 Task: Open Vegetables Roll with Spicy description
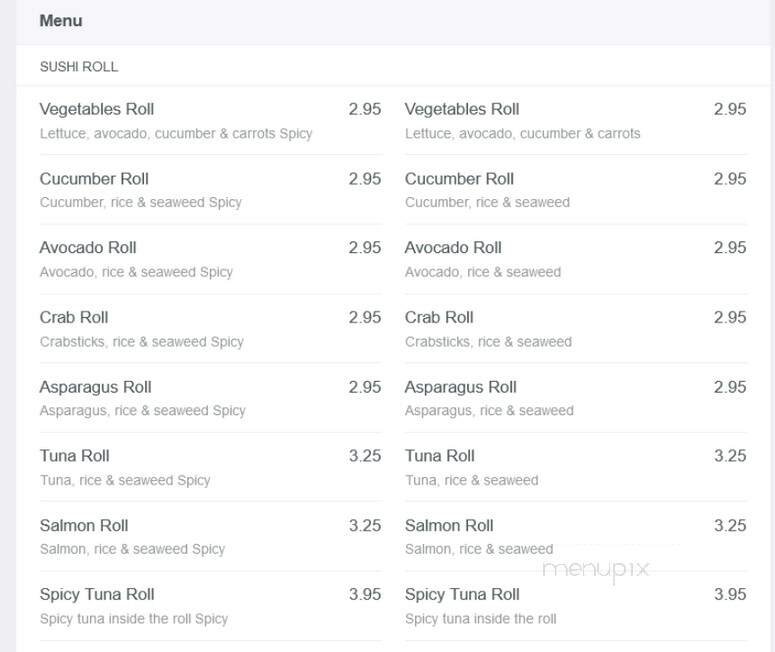point(97,110)
